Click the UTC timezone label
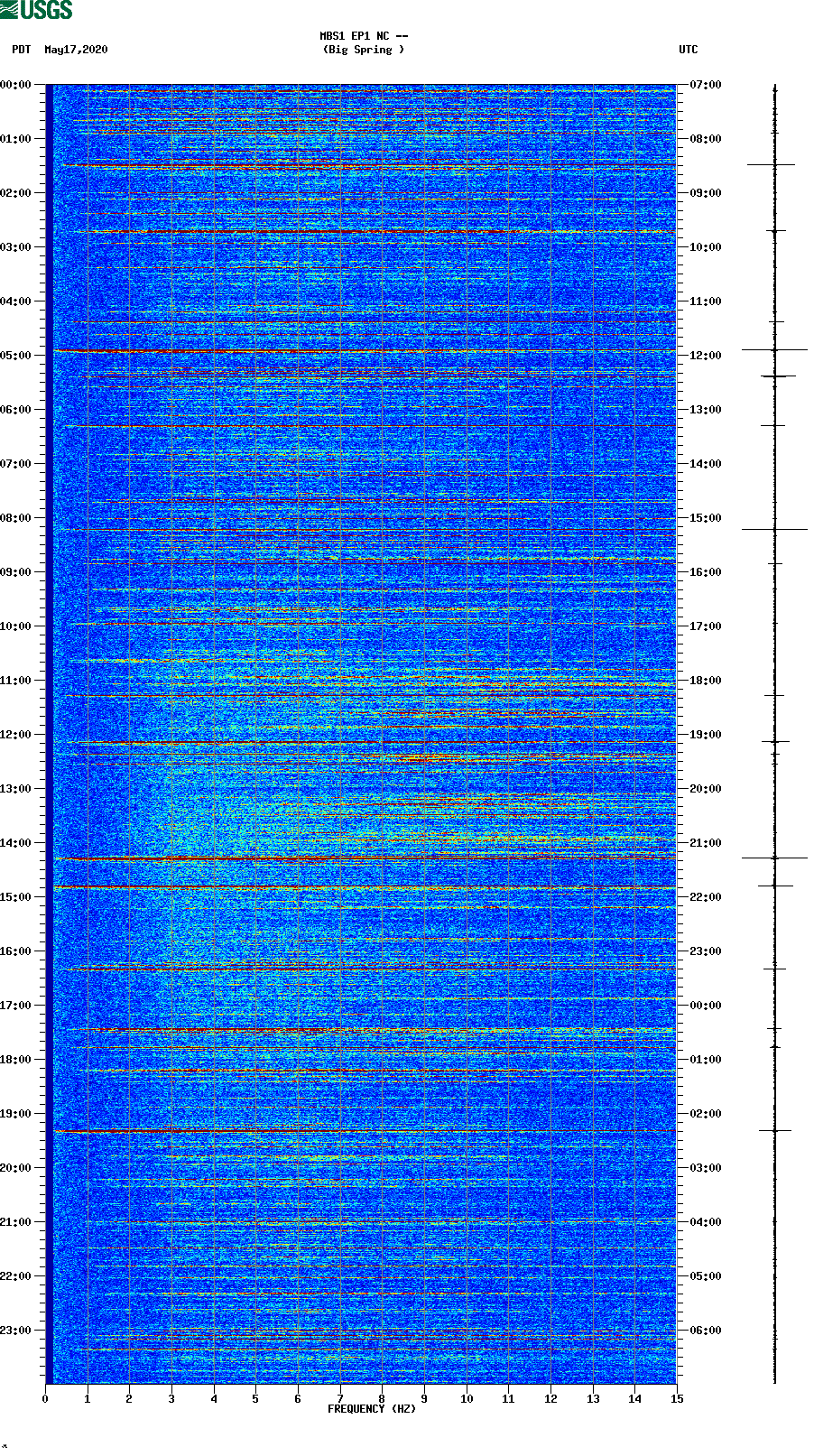Image resolution: width=814 pixels, height=1456 pixels. coord(689,50)
